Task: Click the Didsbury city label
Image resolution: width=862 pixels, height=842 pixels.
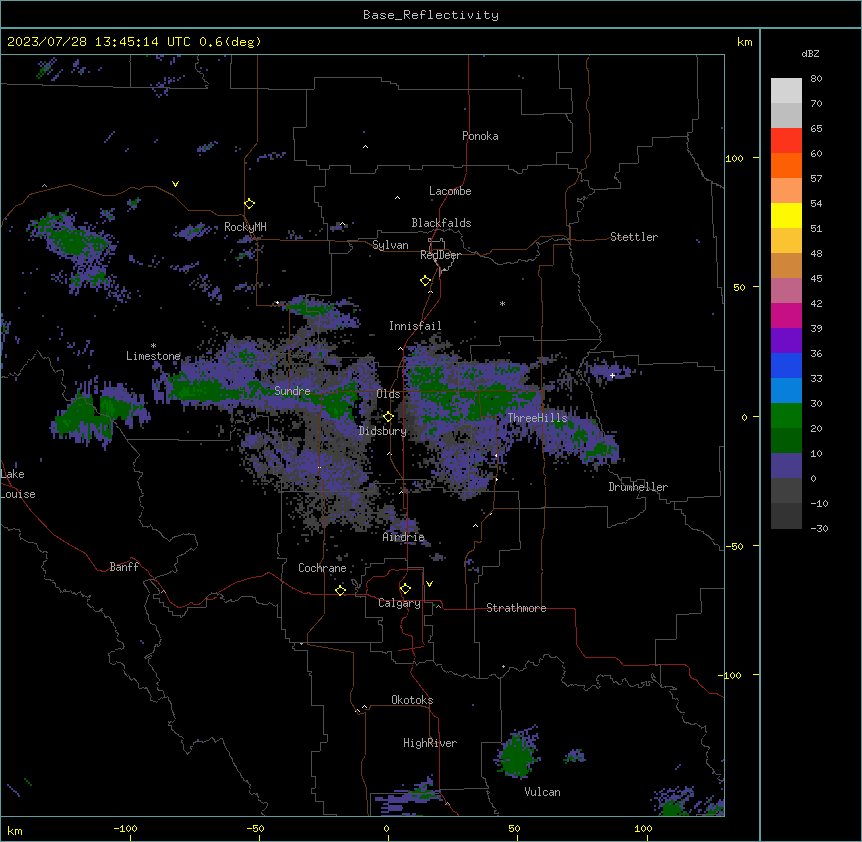Action: pos(383,431)
